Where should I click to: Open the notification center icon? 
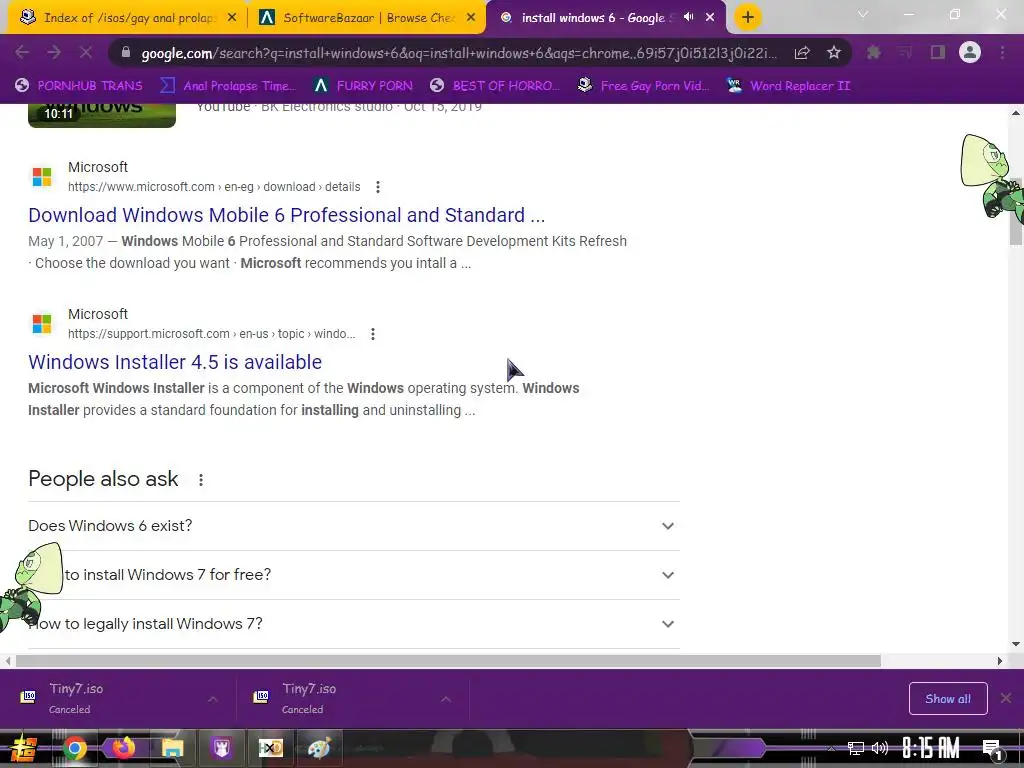point(992,750)
